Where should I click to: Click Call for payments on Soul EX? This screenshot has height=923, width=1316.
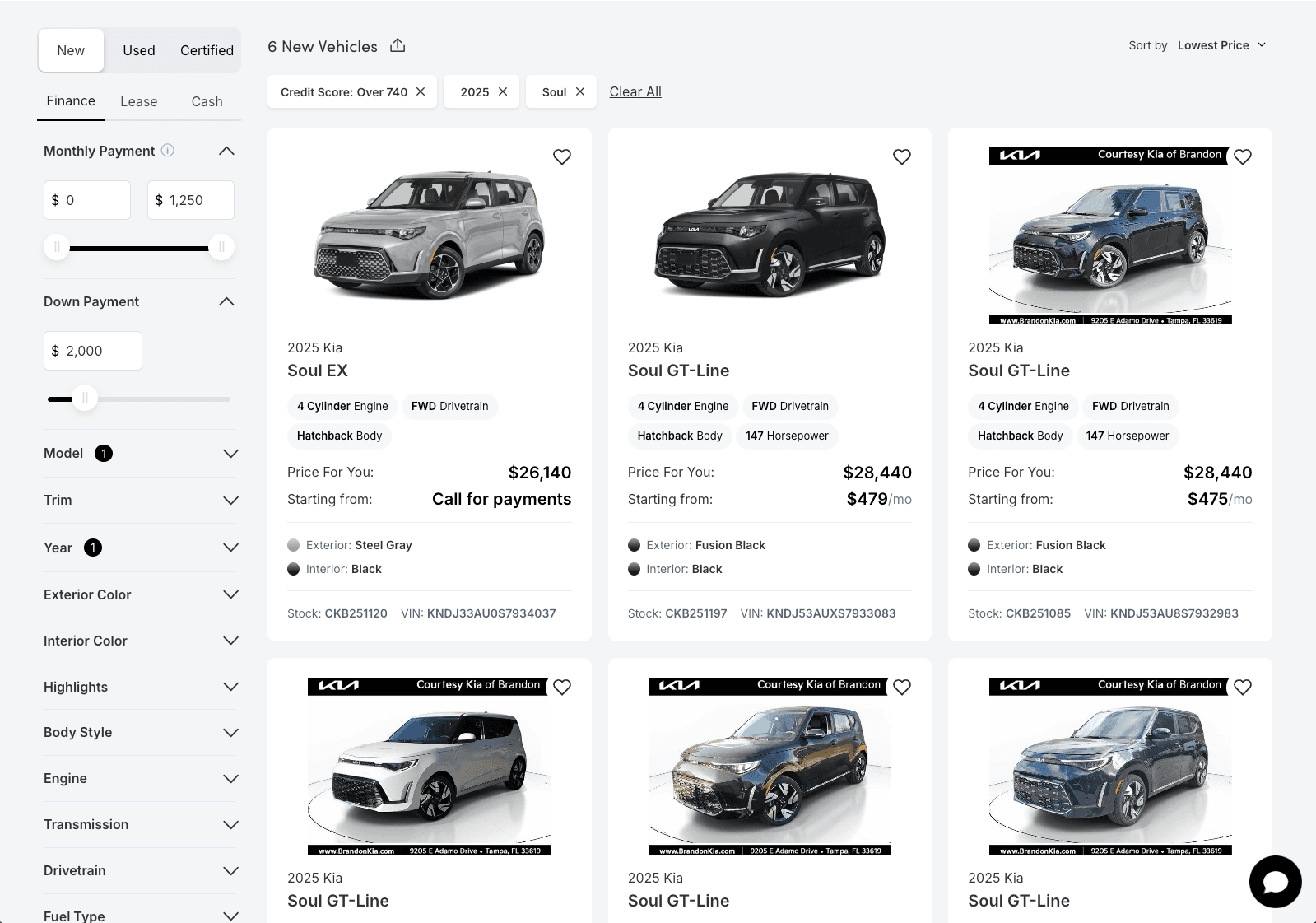tap(501, 499)
